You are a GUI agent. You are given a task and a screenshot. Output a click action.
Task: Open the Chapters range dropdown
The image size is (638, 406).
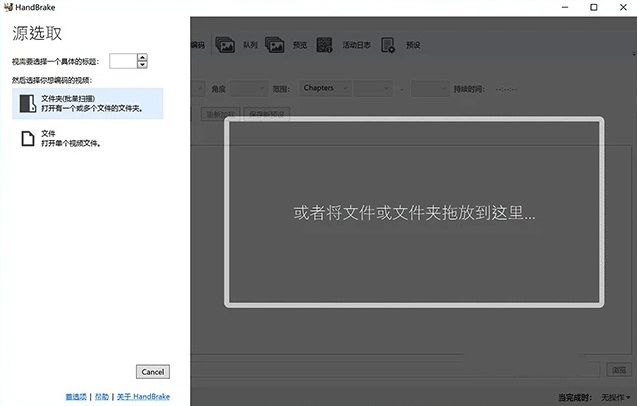(x=326, y=88)
